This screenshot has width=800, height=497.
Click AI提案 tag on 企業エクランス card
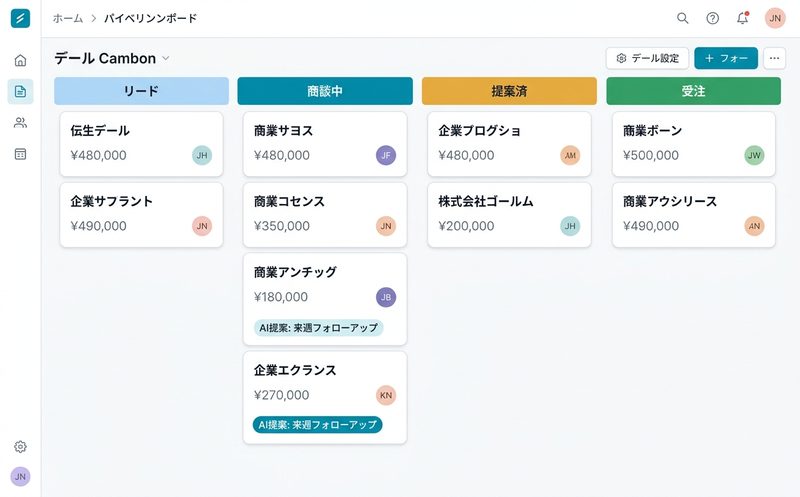(x=317, y=425)
